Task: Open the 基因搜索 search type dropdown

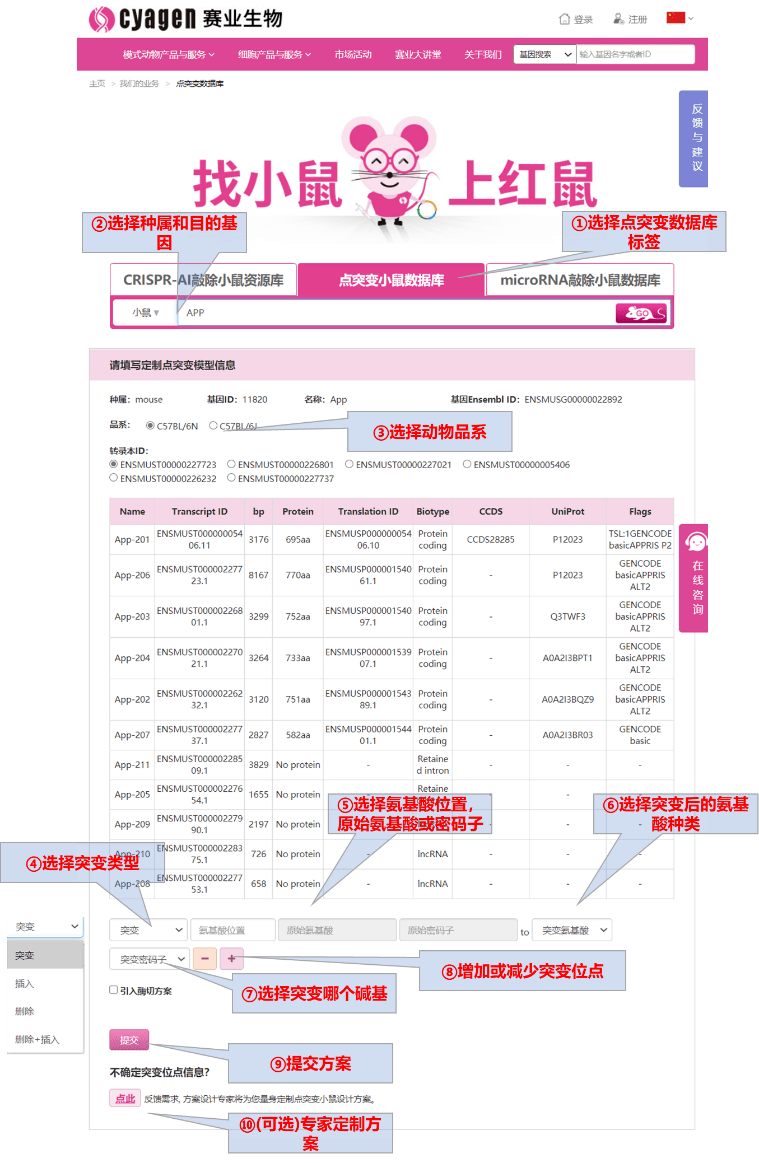Action: tap(545, 54)
